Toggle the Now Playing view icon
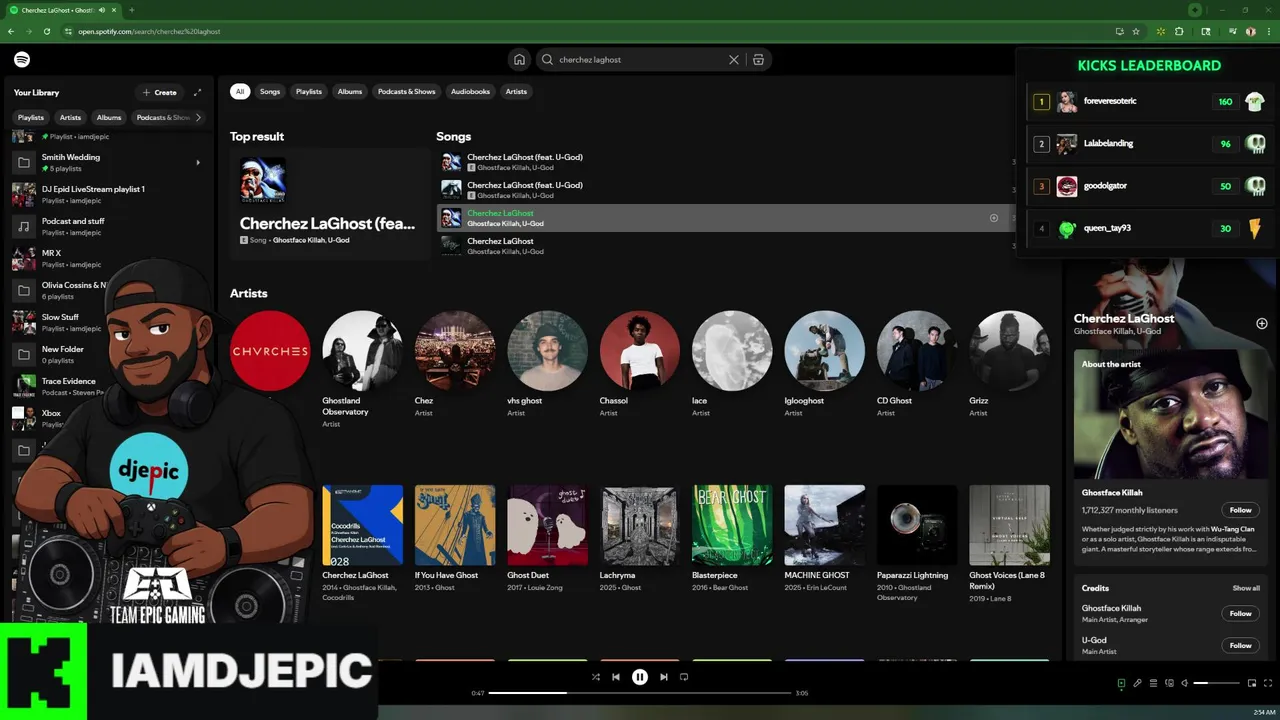 click(1121, 683)
